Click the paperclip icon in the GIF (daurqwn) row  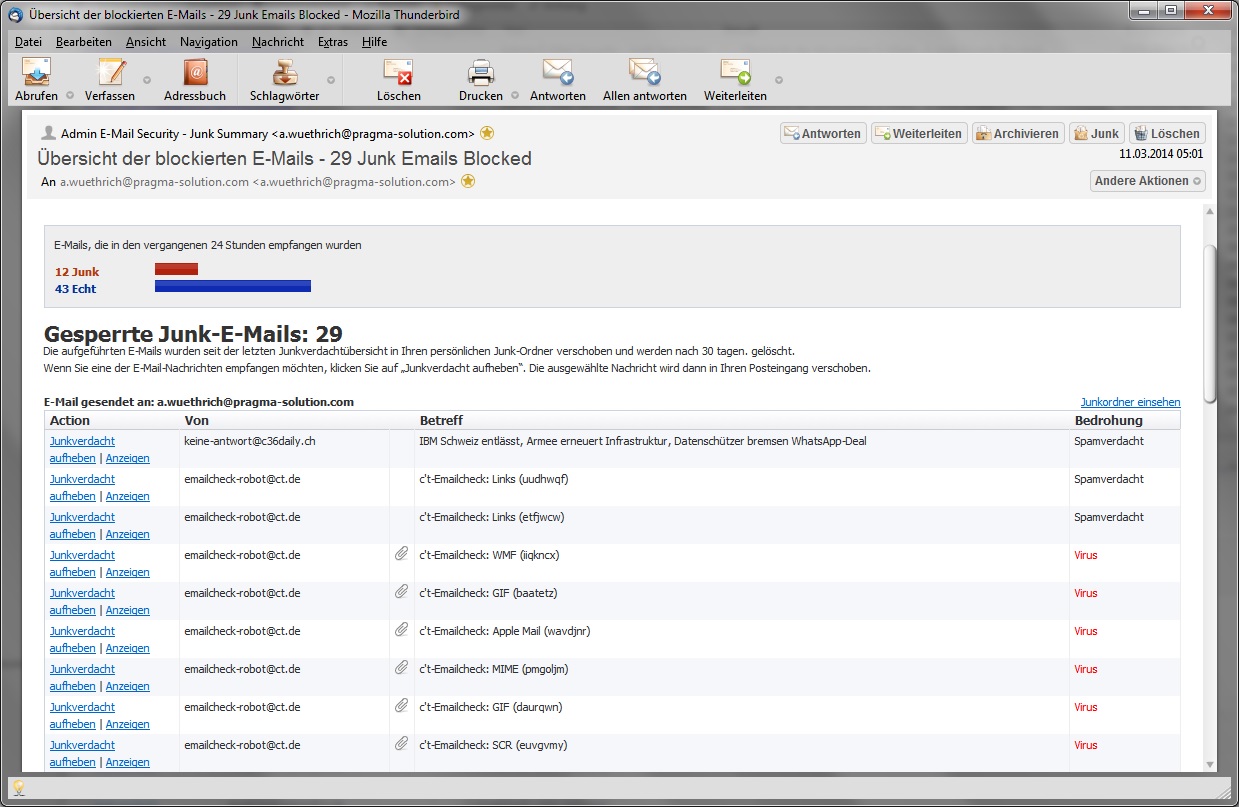click(x=401, y=705)
